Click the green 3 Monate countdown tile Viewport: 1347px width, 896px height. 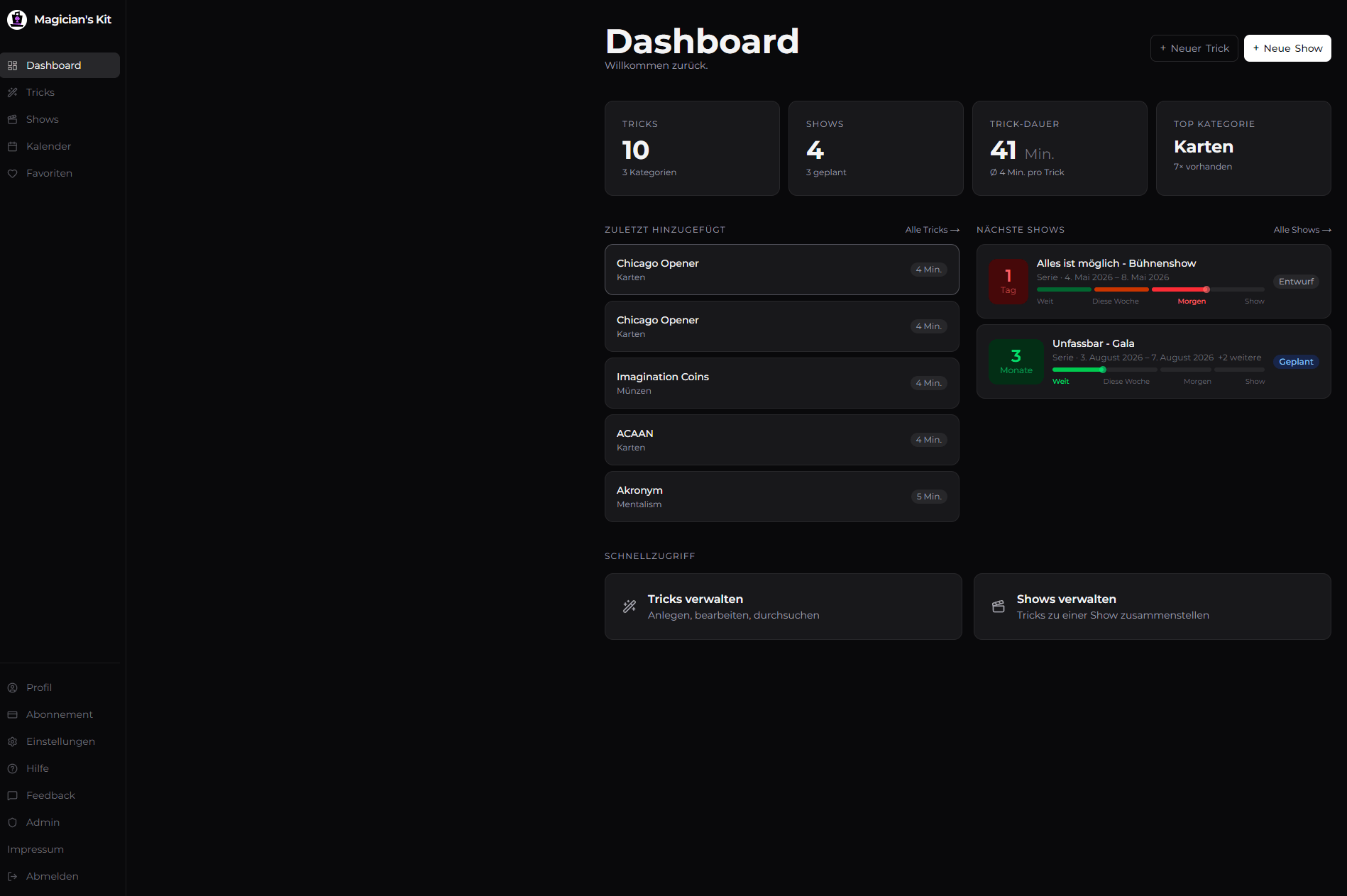coord(1016,362)
